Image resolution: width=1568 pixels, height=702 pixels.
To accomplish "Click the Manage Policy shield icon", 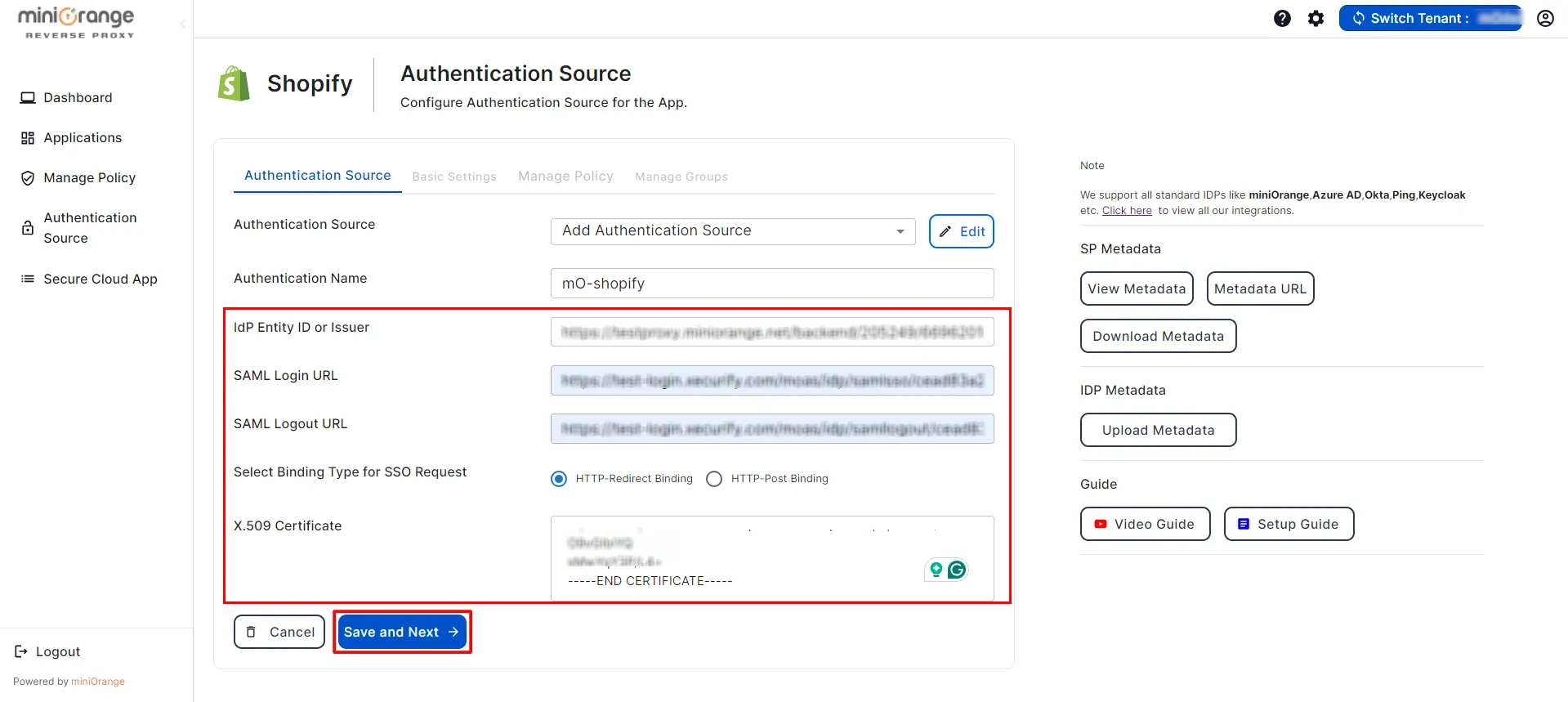I will point(28,178).
